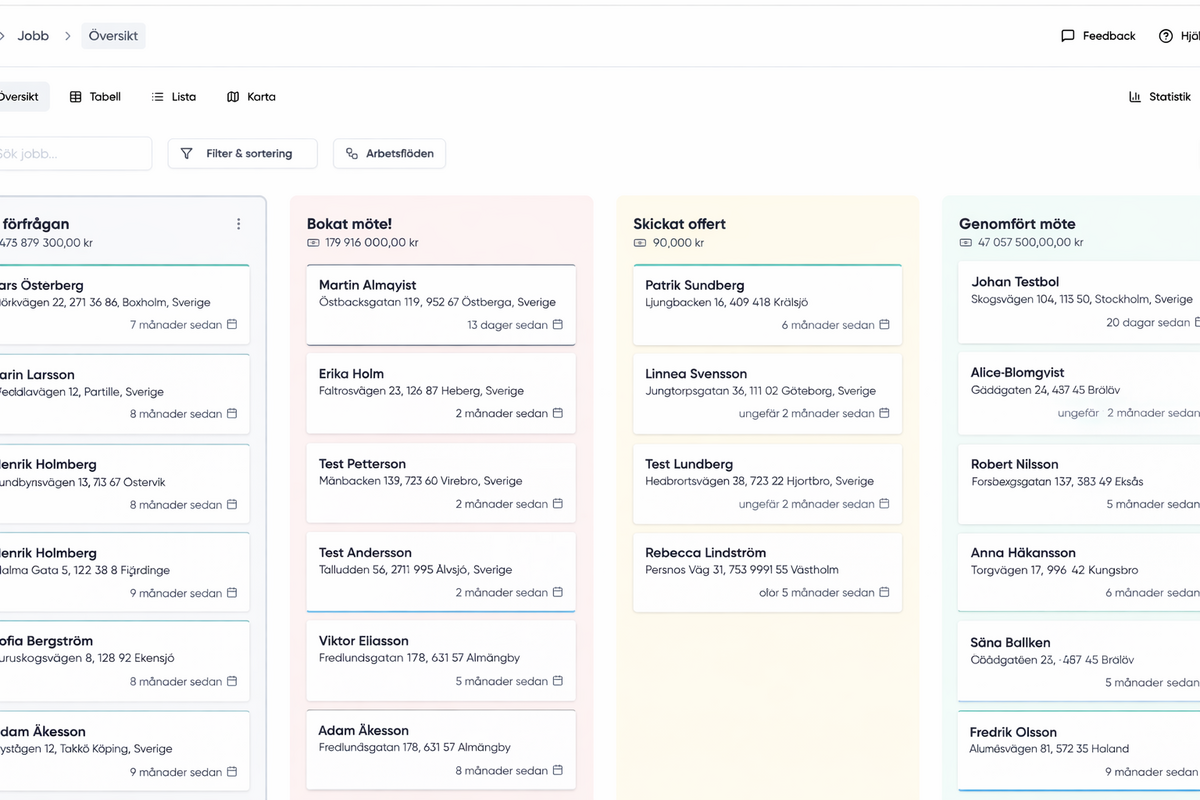Click the money icon under Bokat möte!

click(x=313, y=243)
